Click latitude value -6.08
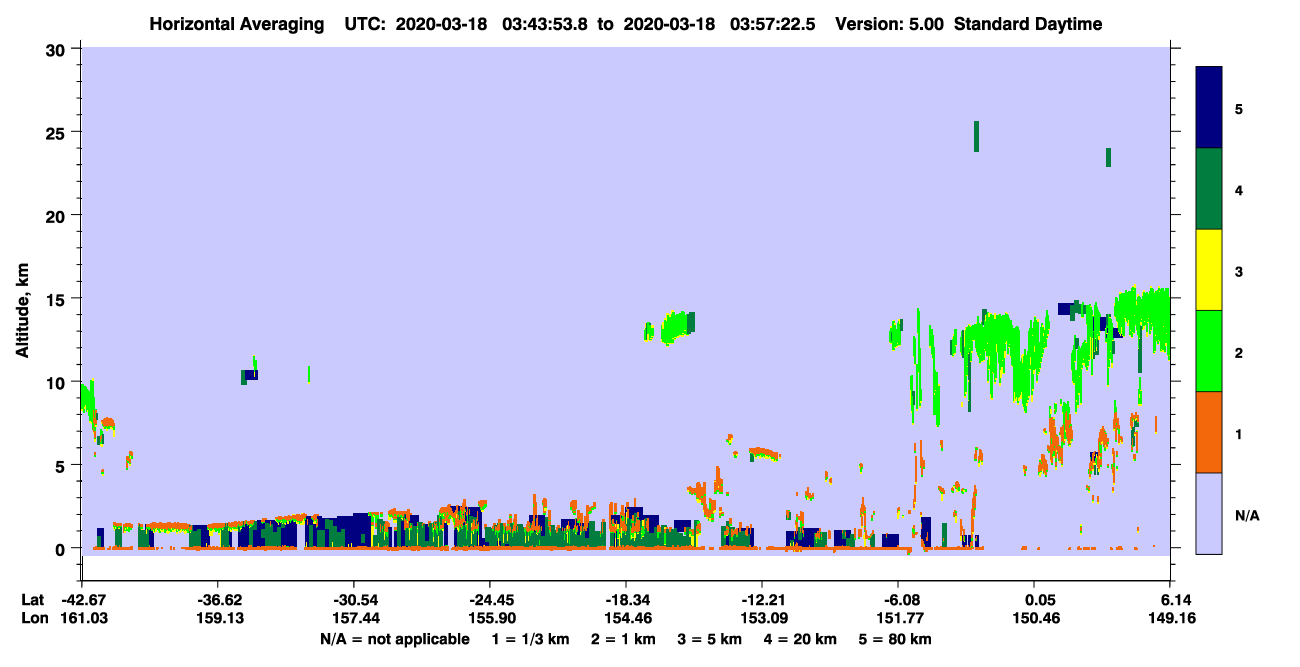1300x667 pixels. (x=898, y=600)
